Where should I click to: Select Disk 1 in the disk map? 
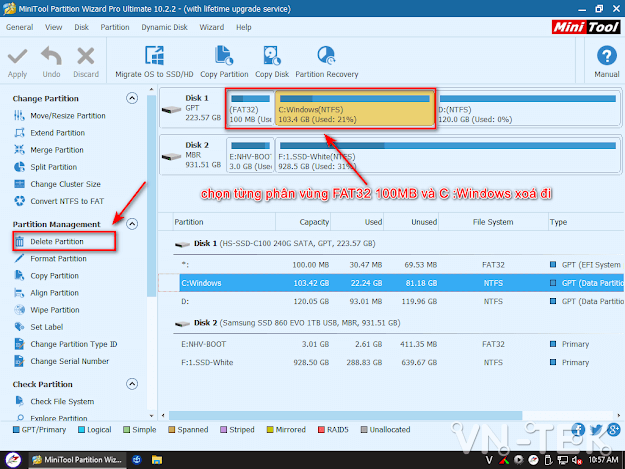pos(193,108)
